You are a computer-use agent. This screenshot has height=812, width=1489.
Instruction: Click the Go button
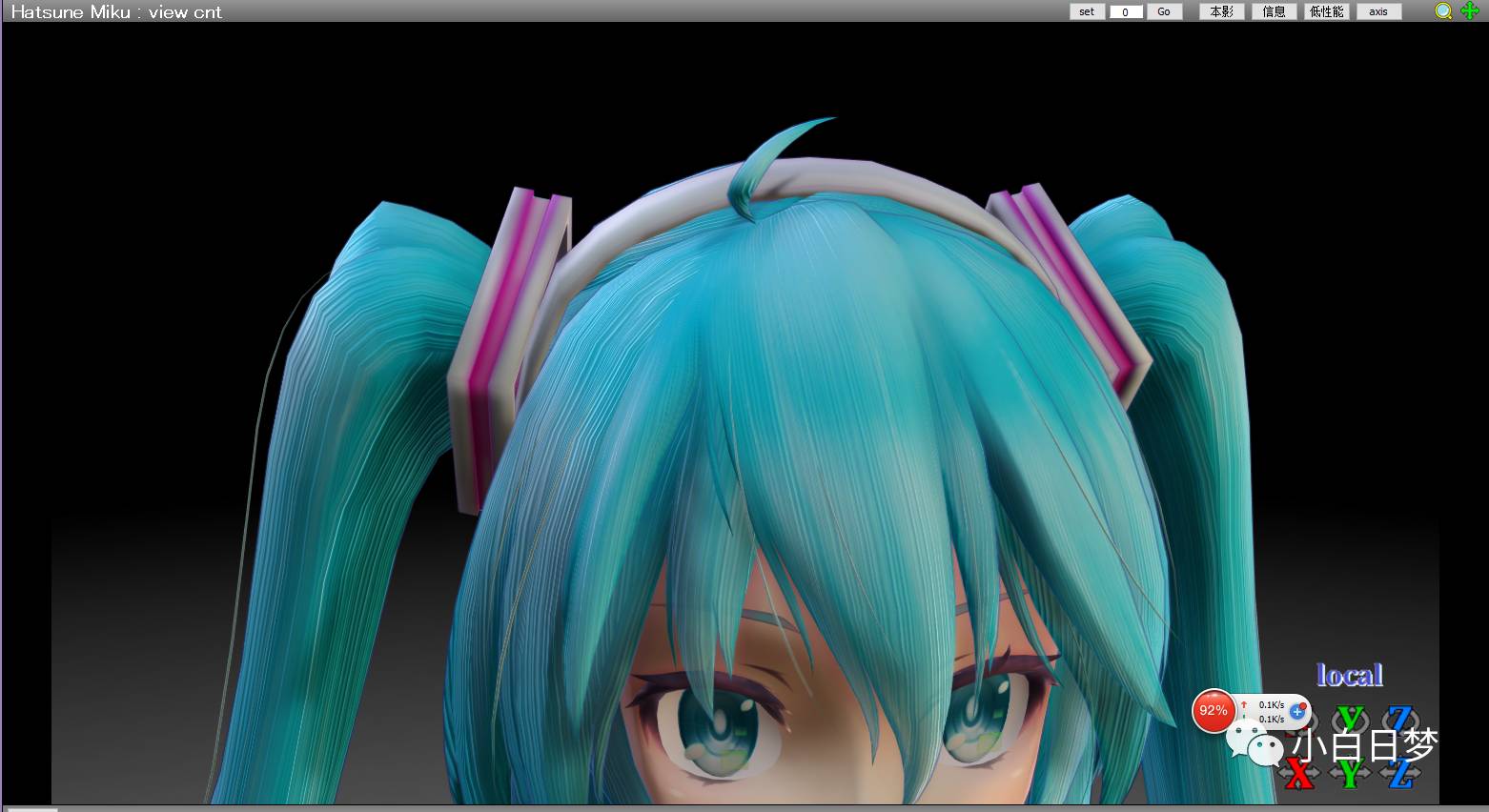pos(1164,11)
